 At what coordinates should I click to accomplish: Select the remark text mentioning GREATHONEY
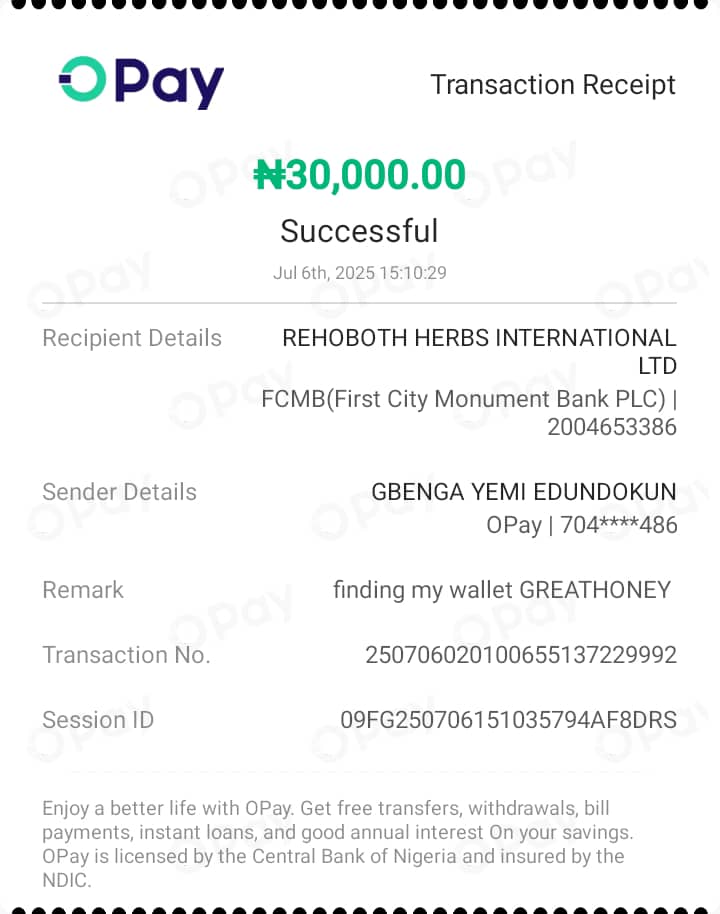click(x=501, y=590)
